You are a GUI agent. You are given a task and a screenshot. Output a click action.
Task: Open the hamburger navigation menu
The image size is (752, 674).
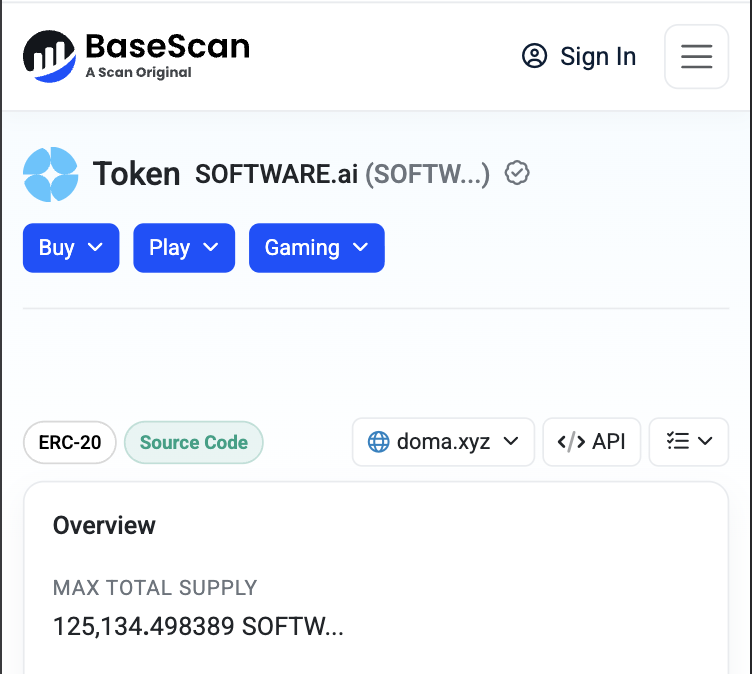(696, 57)
